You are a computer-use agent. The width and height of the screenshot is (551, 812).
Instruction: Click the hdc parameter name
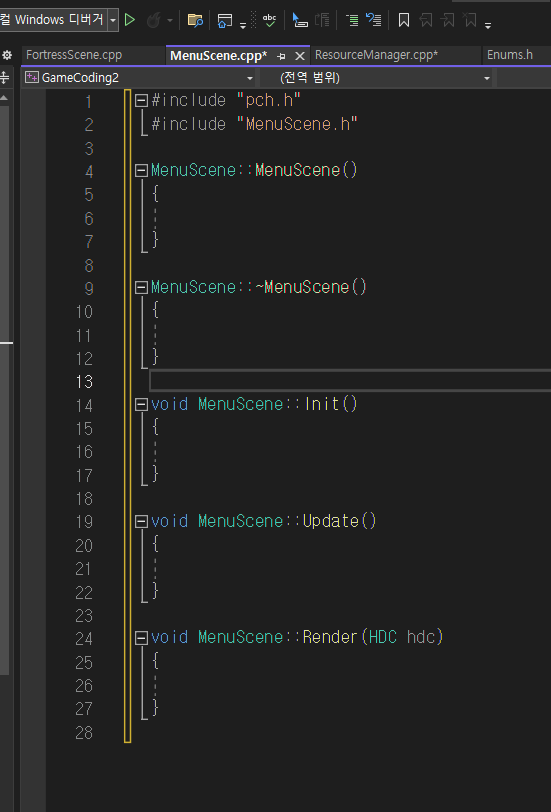coord(420,637)
